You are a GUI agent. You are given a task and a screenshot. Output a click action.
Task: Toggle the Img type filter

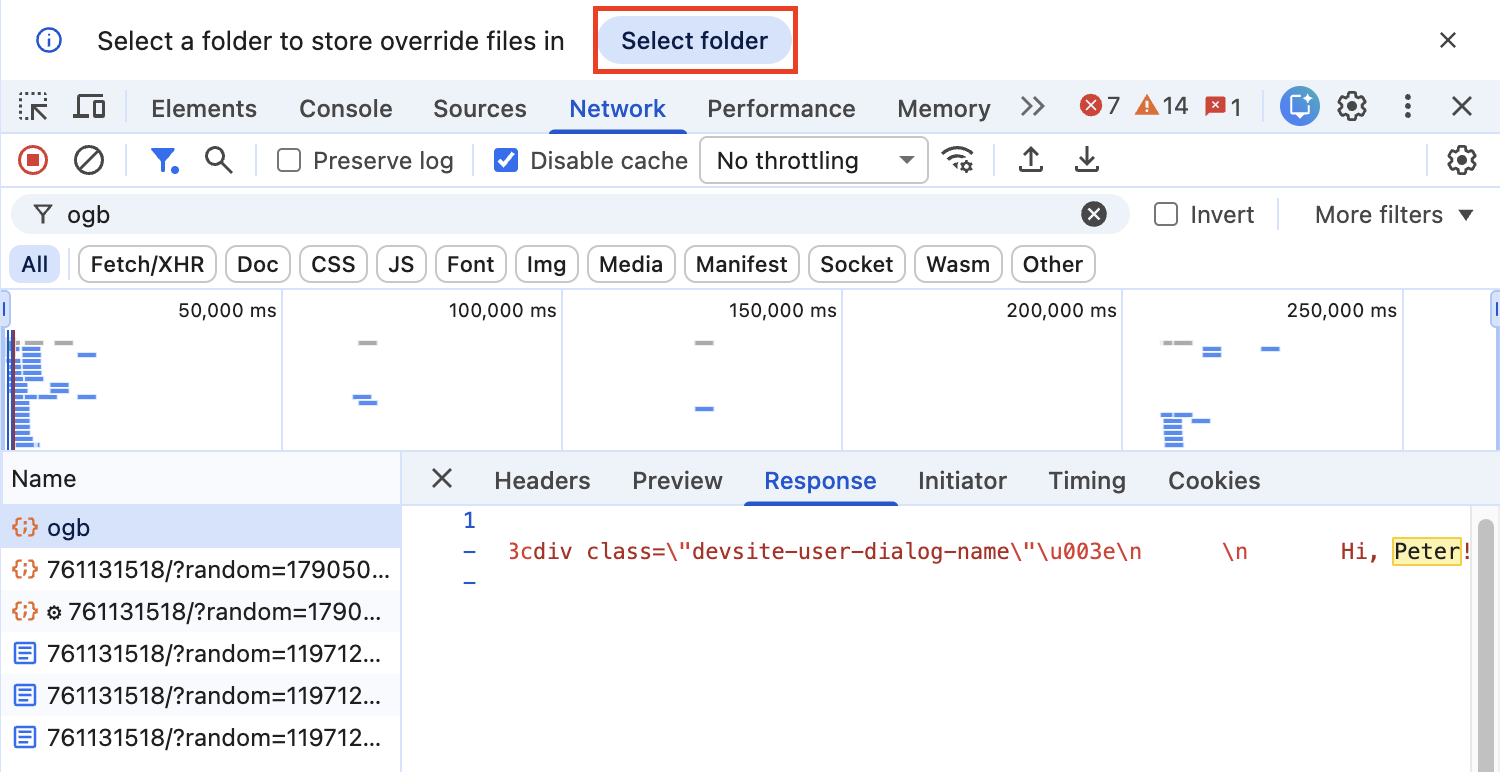tap(546, 264)
